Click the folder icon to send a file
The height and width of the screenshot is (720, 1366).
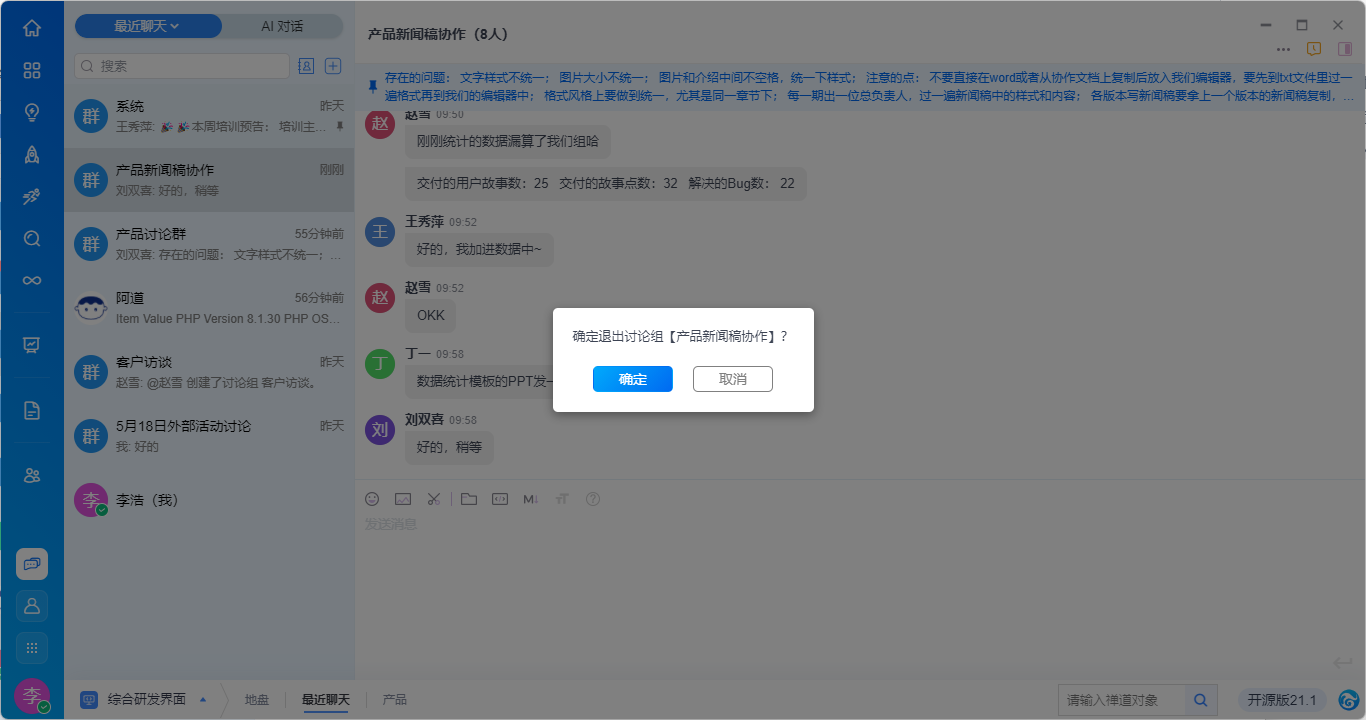(469, 498)
